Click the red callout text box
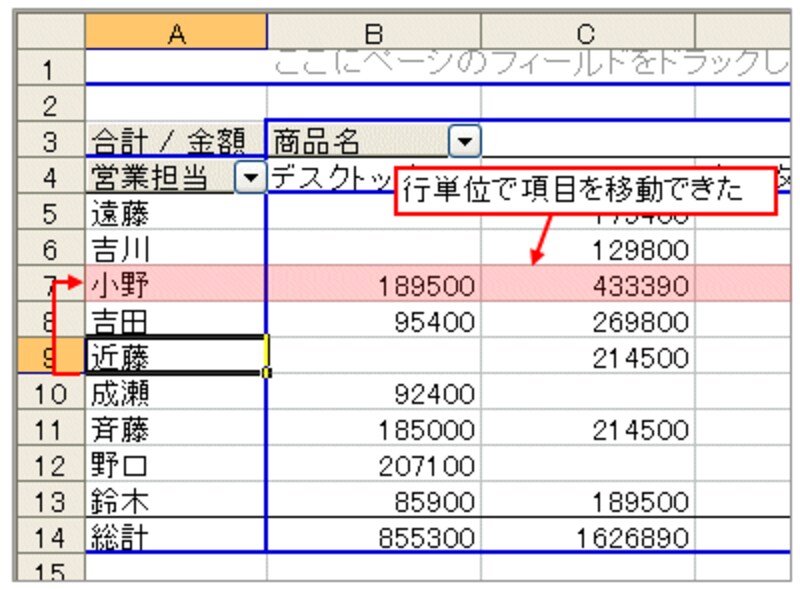800x590 pixels. tap(585, 191)
